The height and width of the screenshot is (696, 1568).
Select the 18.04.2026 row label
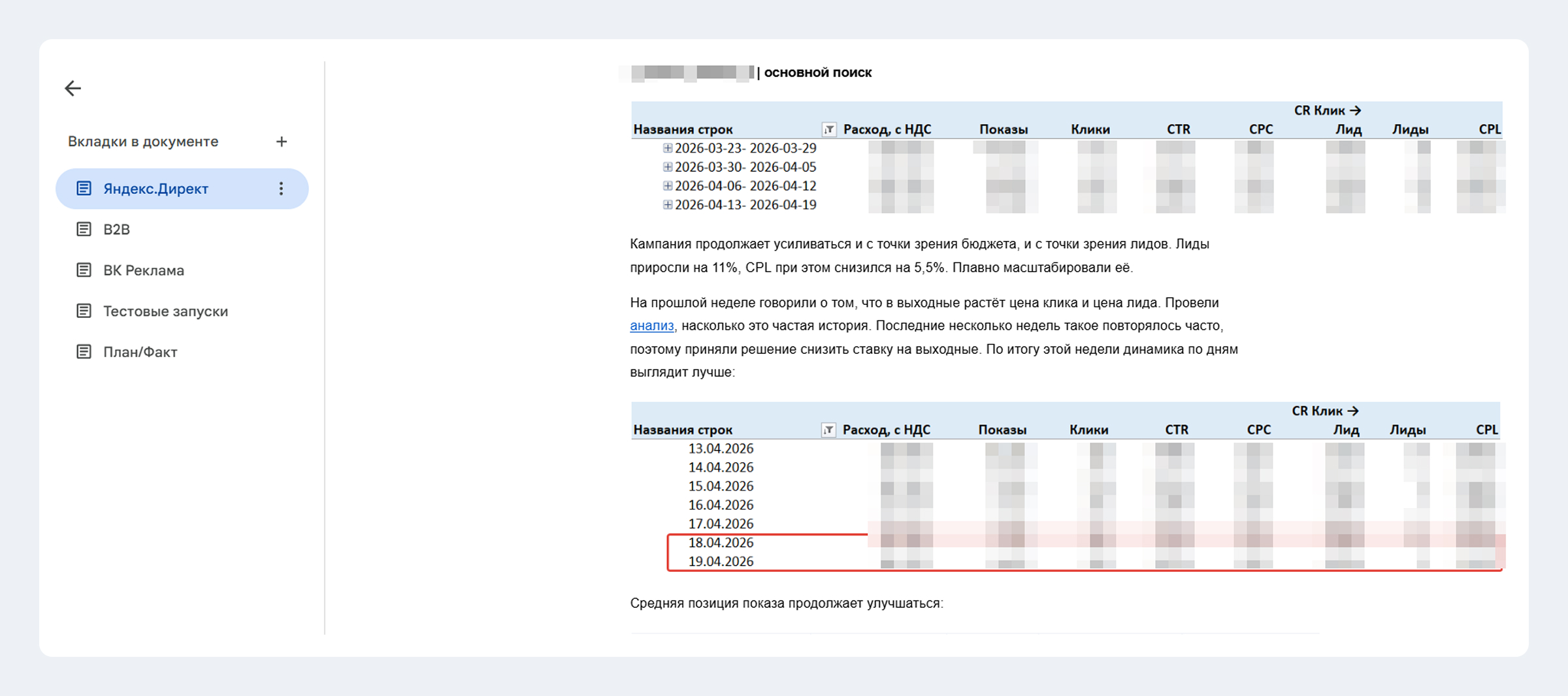(x=721, y=543)
